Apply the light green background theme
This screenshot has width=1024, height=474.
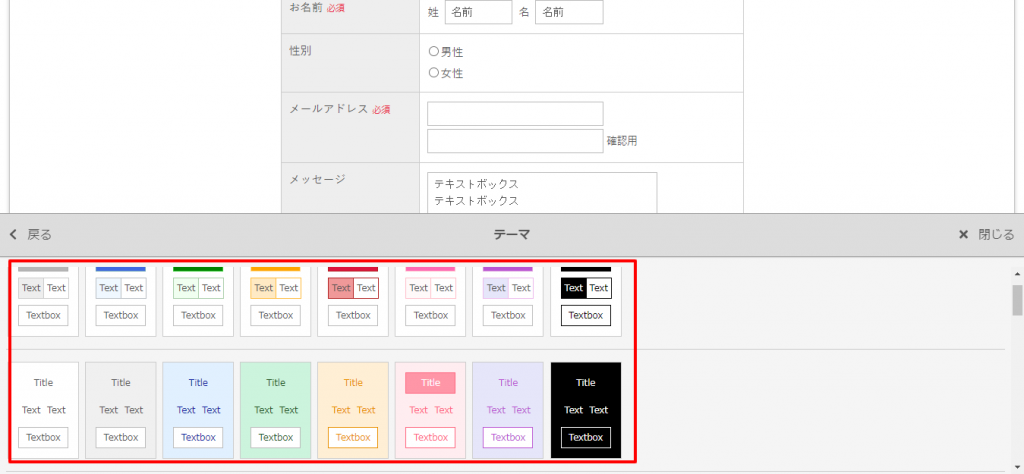point(275,410)
